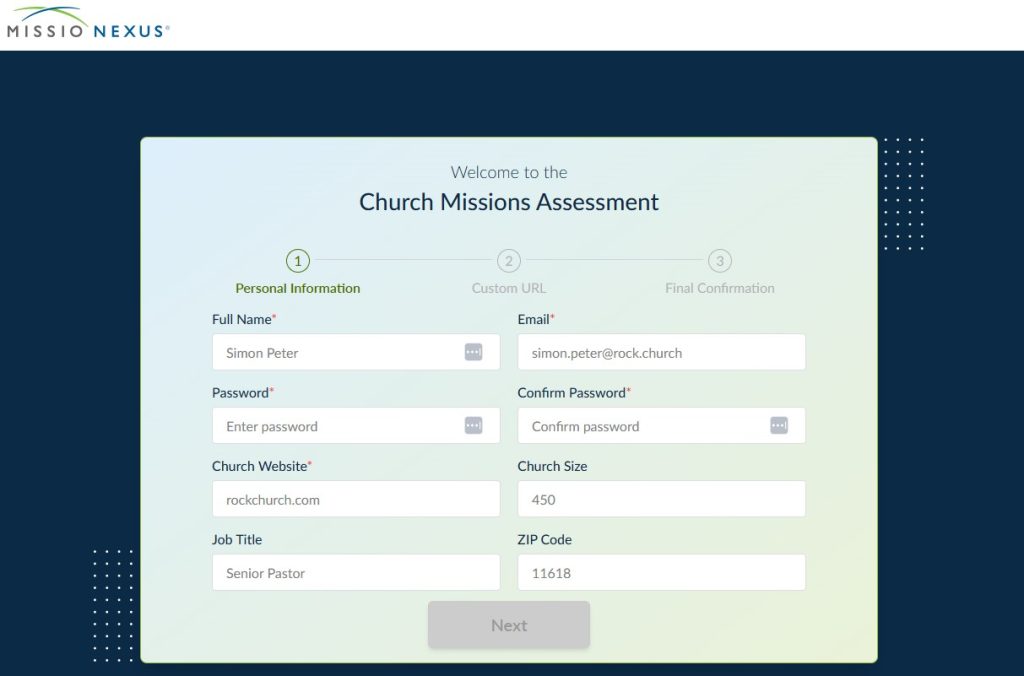
Task: Go to the Custom URL step label
Action: coord(508,288)
